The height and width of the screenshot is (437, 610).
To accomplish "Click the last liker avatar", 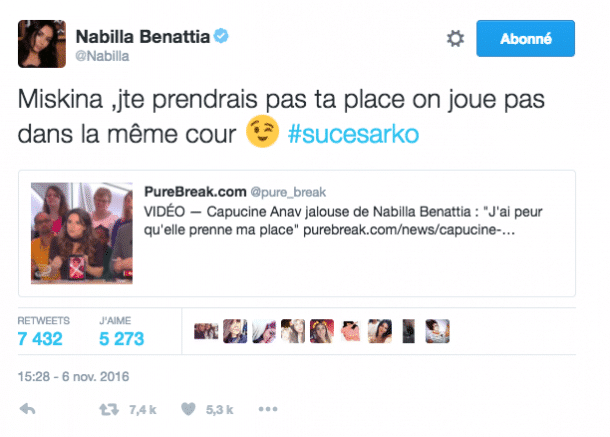I will (x=438, y=330).
